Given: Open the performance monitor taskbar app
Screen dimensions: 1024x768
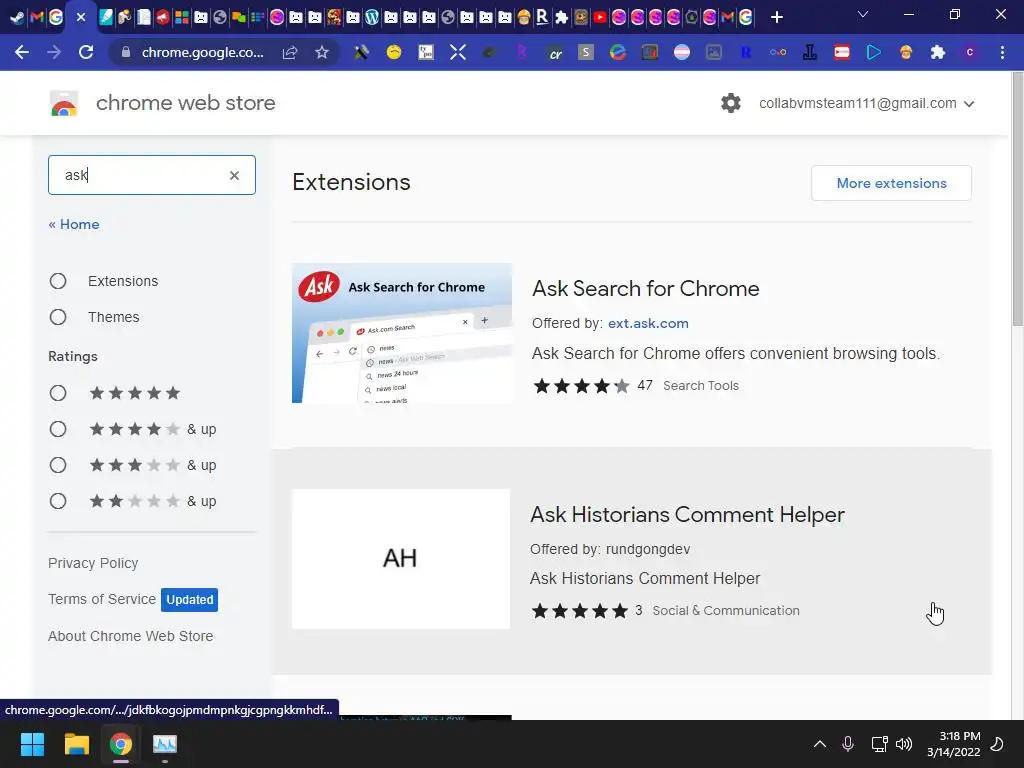Looking at the screenshot, I should 165,744.
